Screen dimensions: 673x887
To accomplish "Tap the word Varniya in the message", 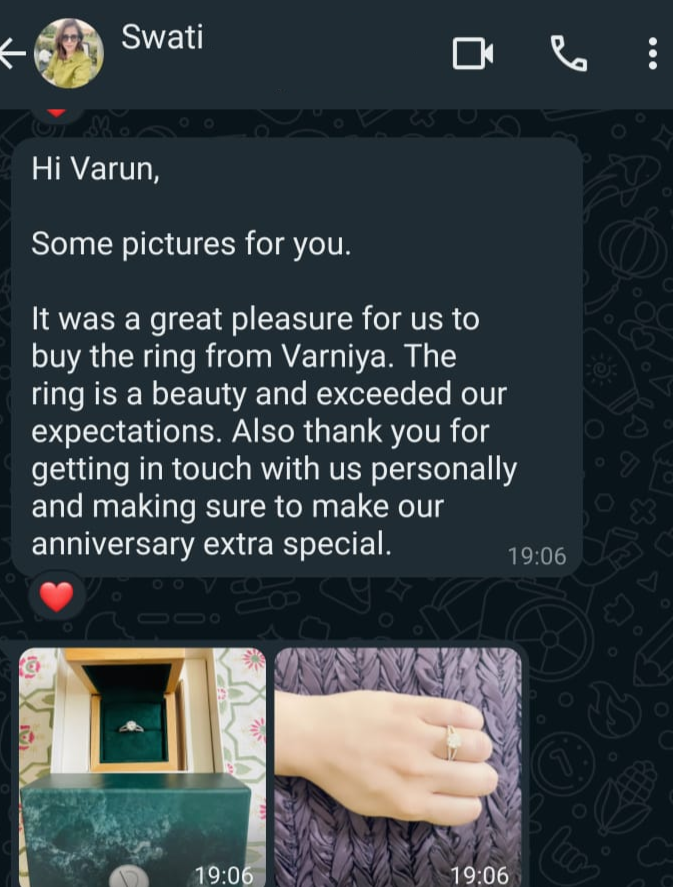I will coord(334,357).
